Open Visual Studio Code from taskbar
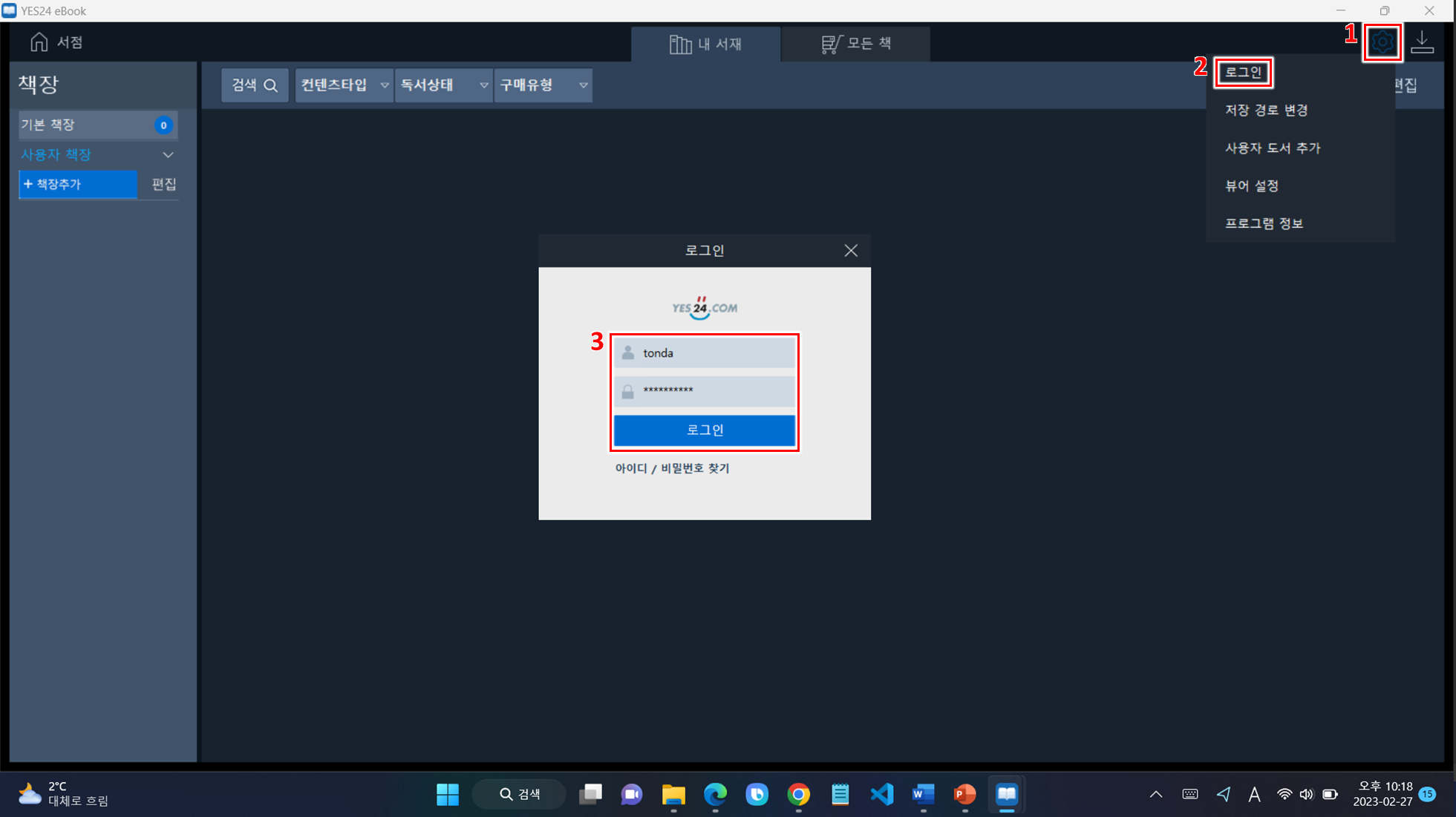 pos(881,794)
